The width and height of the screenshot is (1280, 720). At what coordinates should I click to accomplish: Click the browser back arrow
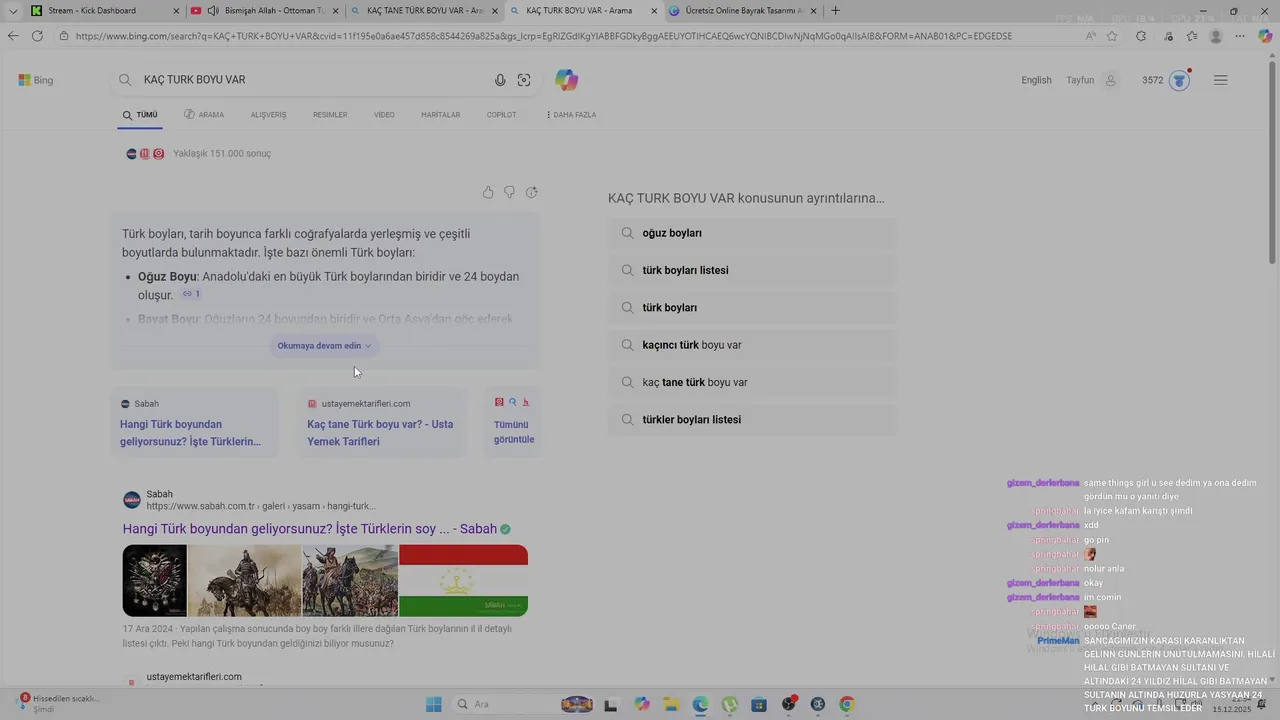pyautogui.click(x=13, y=36)
